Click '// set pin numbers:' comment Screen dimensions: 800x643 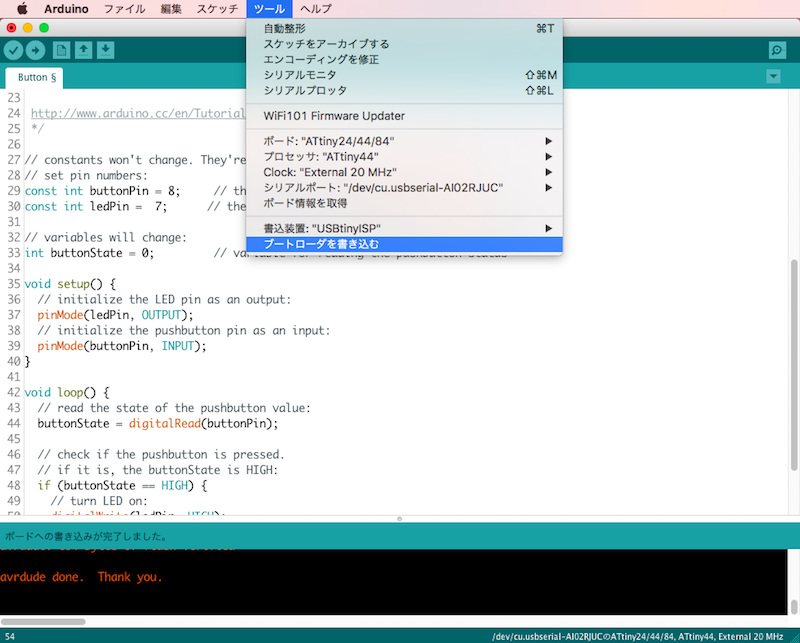point(86,176)
